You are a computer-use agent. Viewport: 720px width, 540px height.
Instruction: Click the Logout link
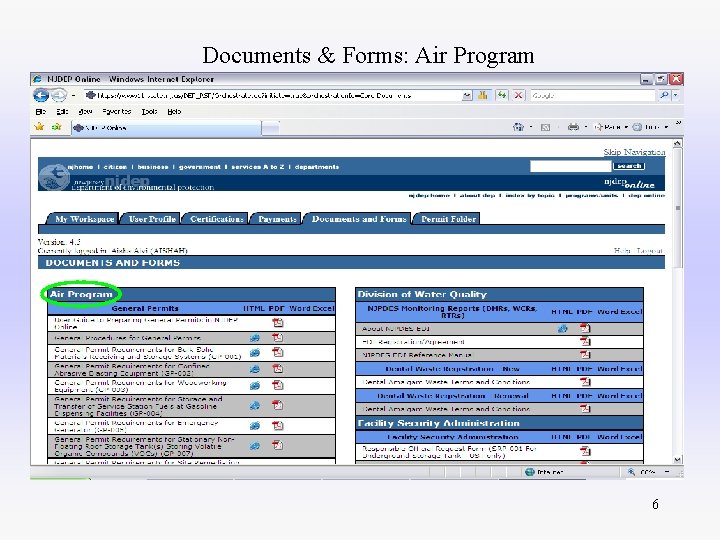[x=650, y=251]
